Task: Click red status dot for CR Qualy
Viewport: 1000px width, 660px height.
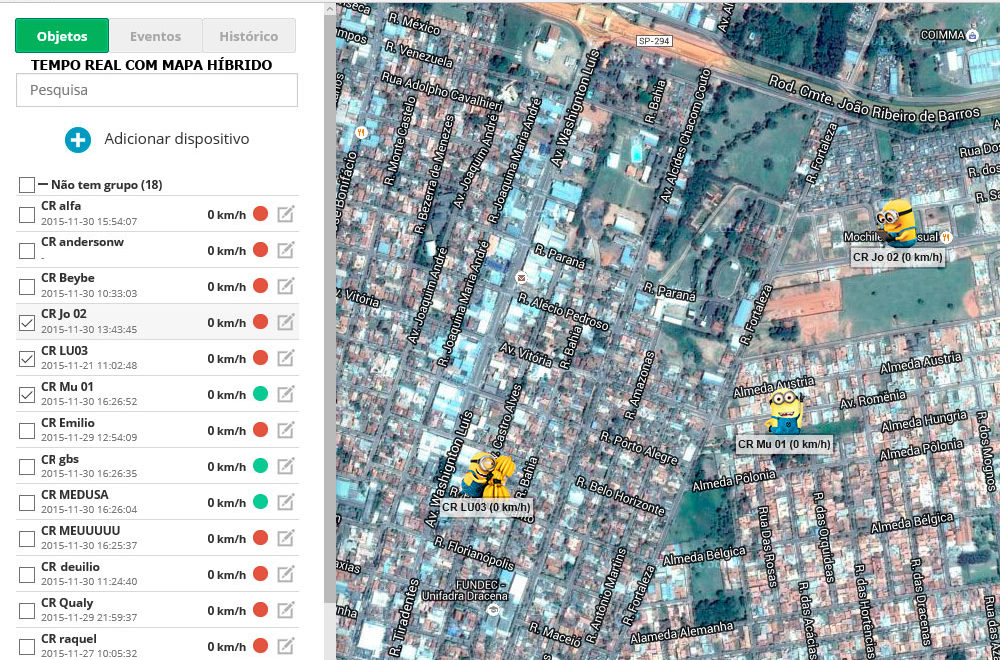Action: pos(260,610)
